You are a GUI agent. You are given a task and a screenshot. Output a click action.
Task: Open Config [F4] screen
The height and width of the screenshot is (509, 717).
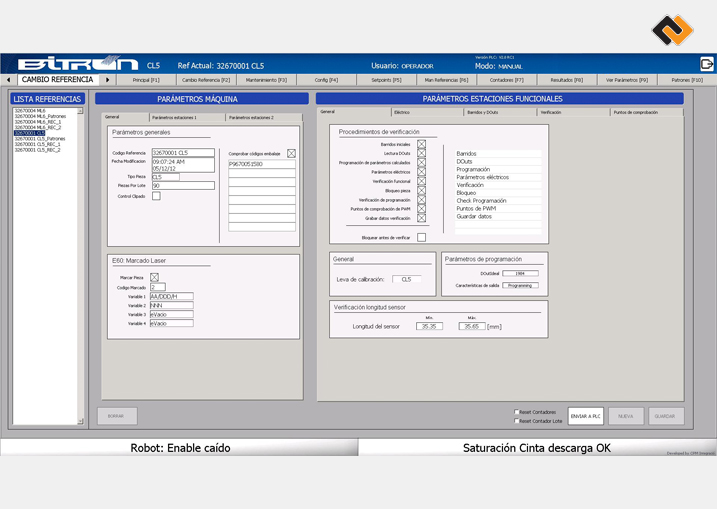(x=326, y=80)
